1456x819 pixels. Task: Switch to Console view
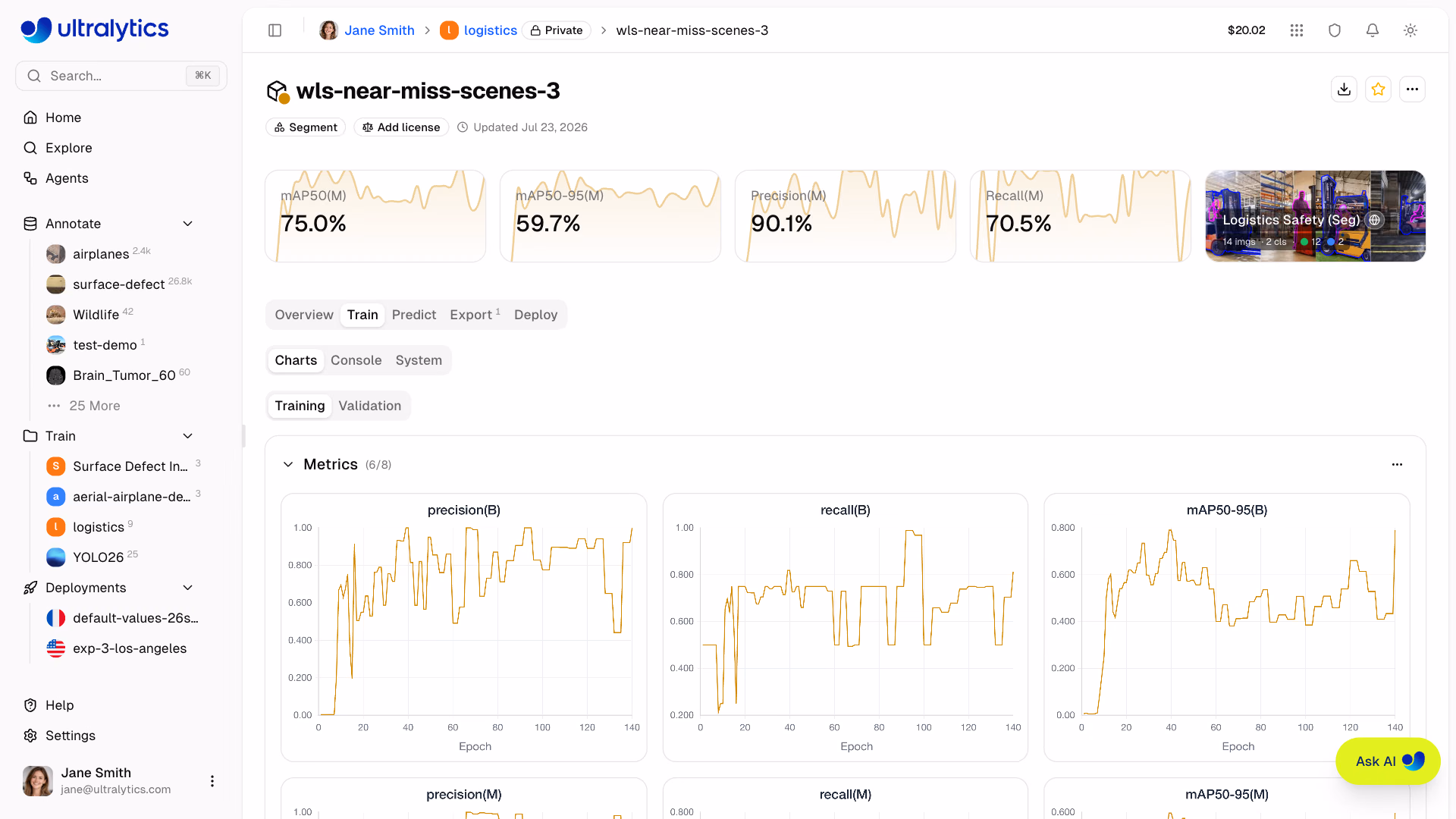[356, 360]
